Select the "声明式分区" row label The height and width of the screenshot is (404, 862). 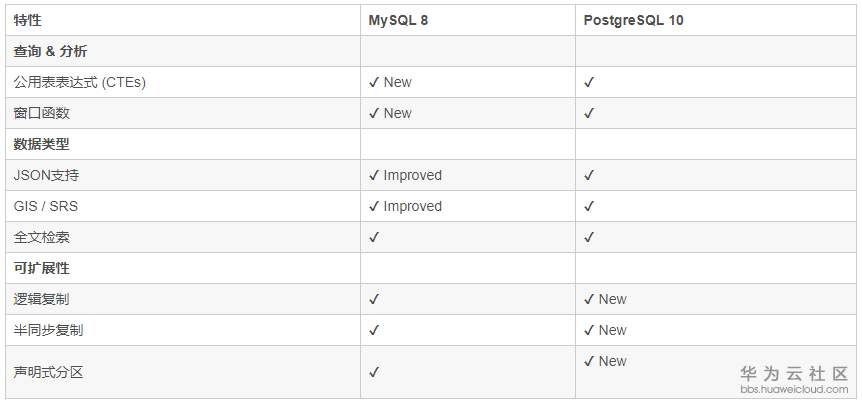pyautogui.click(x=49, y=372)
